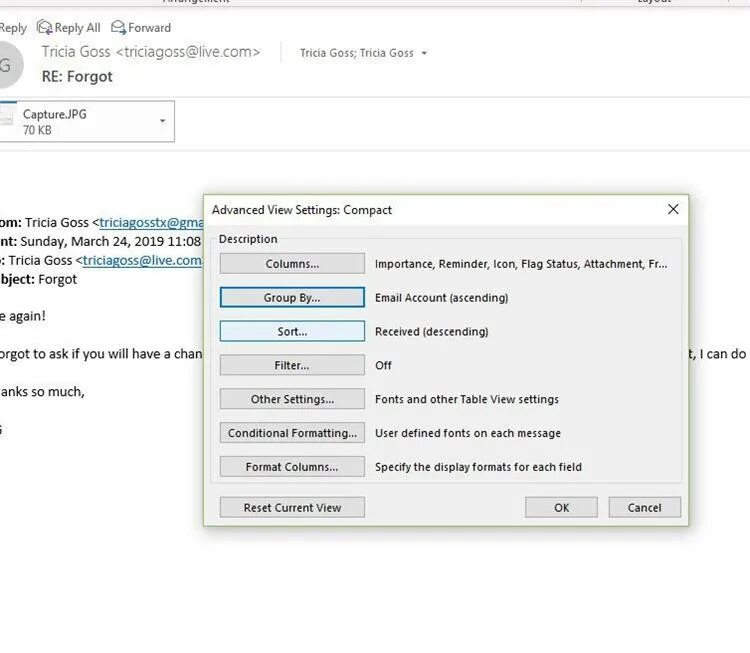Click 'User defined fonts on each message' text
This screenshot has width=750, height=653.
pyautogui.click(x=468, y=433)
